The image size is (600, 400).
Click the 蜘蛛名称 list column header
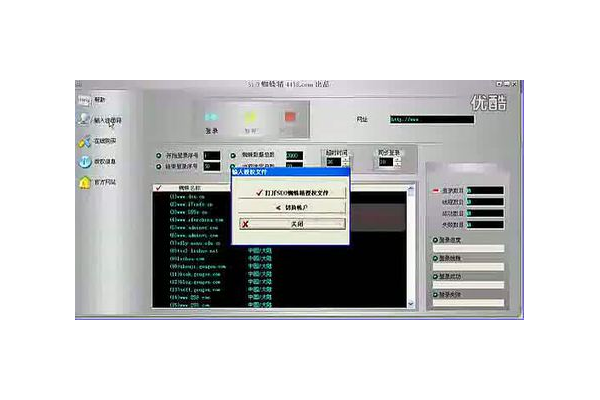click(190, 187)
